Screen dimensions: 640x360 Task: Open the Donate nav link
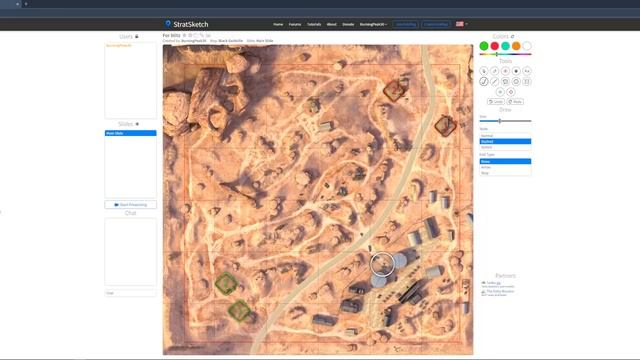[348, 24]
